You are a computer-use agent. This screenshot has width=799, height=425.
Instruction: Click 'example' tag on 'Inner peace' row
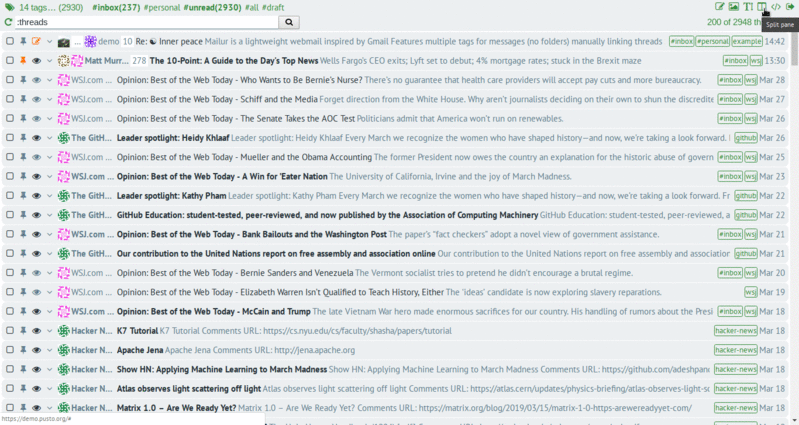tap(747, 41)
